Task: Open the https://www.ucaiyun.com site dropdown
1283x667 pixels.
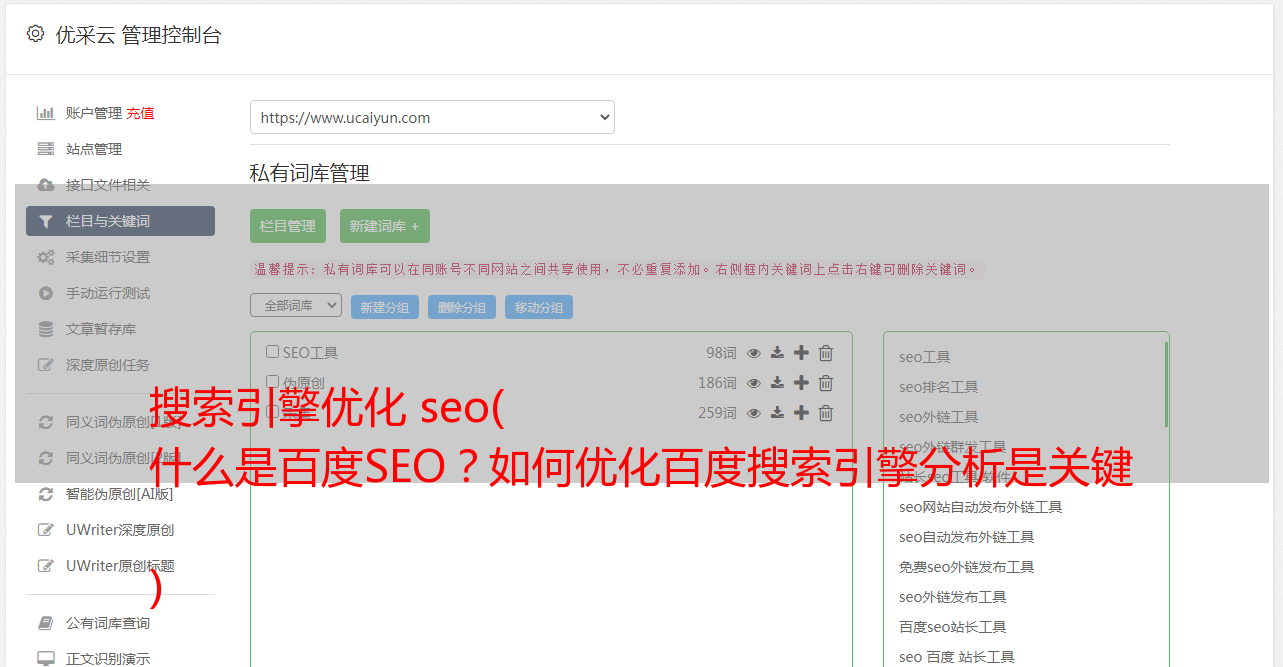Action: coord(432,117)
